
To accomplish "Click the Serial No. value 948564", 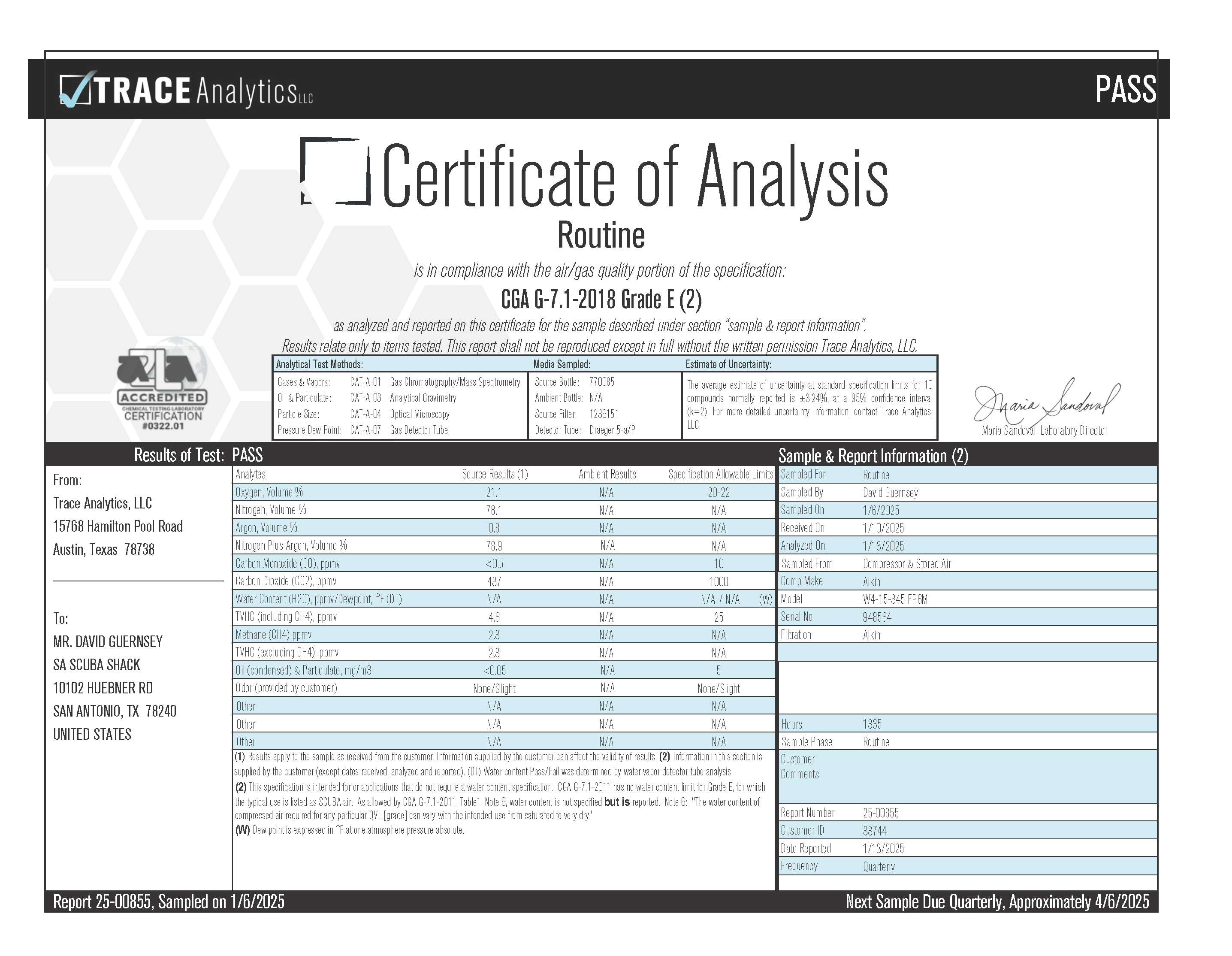I will tap(877, 617).
